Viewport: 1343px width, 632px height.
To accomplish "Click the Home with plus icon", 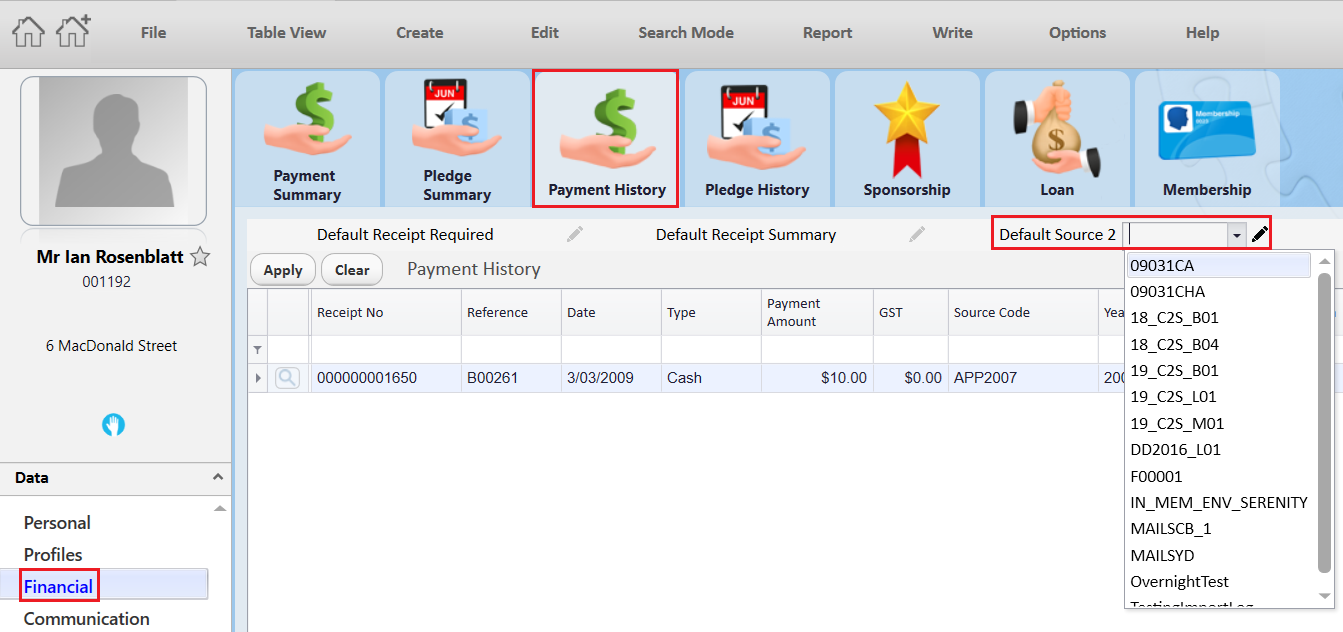I will pyautogui.click(x=73, y=32).
